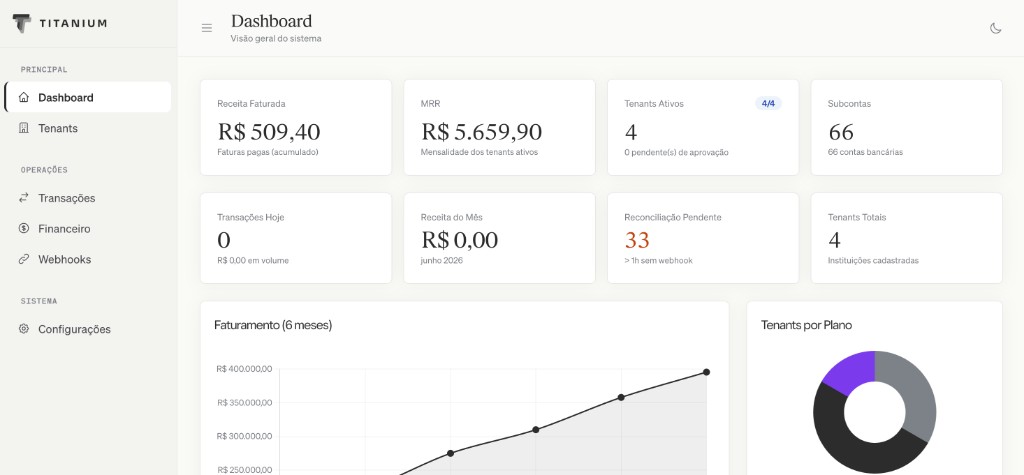Image resolution: width=1024 pixels, height=475 pixels.
Task: Switch to dark mode with moon icon
Action: pyautogui.click(x=995, y=28)
